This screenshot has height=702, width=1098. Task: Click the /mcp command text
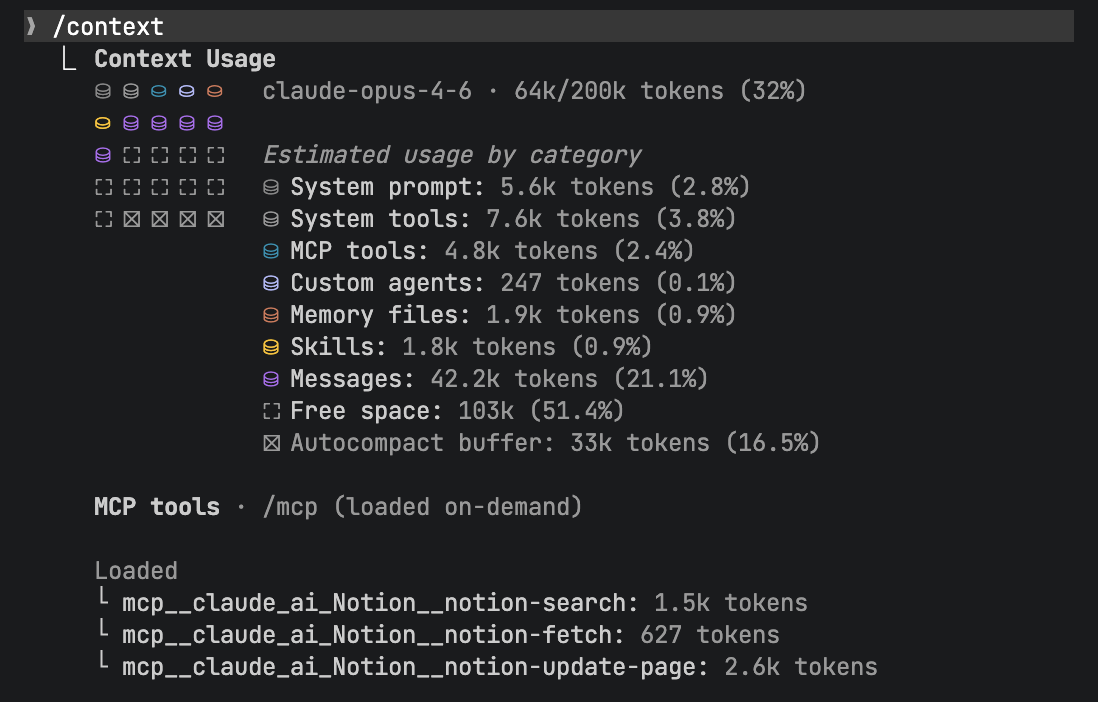[x=290, y=507]
